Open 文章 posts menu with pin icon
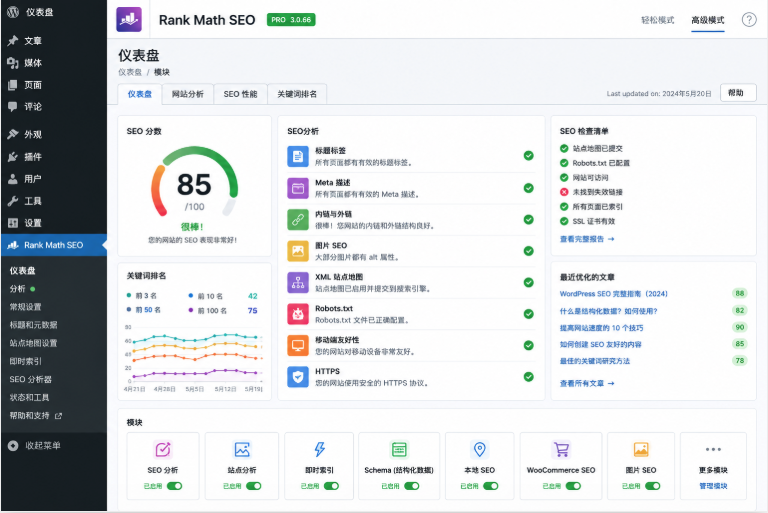The height and width of the screenshot is (513, 768). point(13,41)
